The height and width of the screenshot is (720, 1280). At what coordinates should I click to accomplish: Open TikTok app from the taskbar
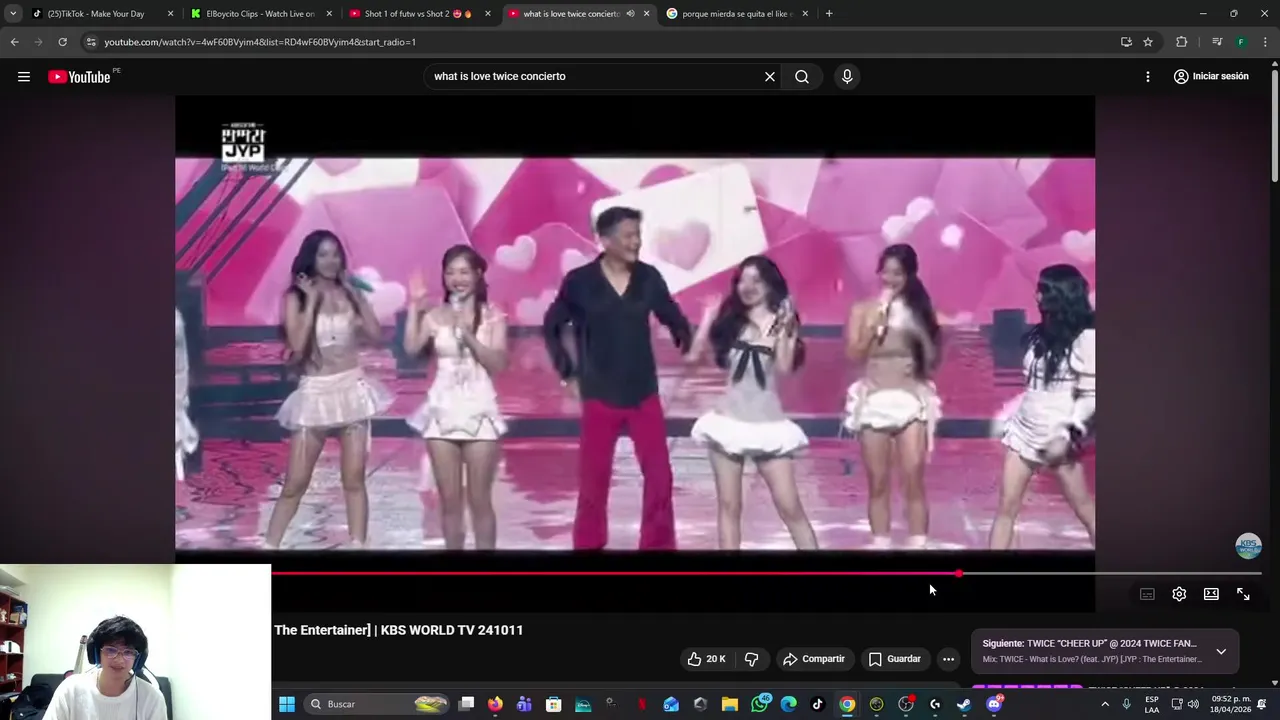[x=818, y=704]
